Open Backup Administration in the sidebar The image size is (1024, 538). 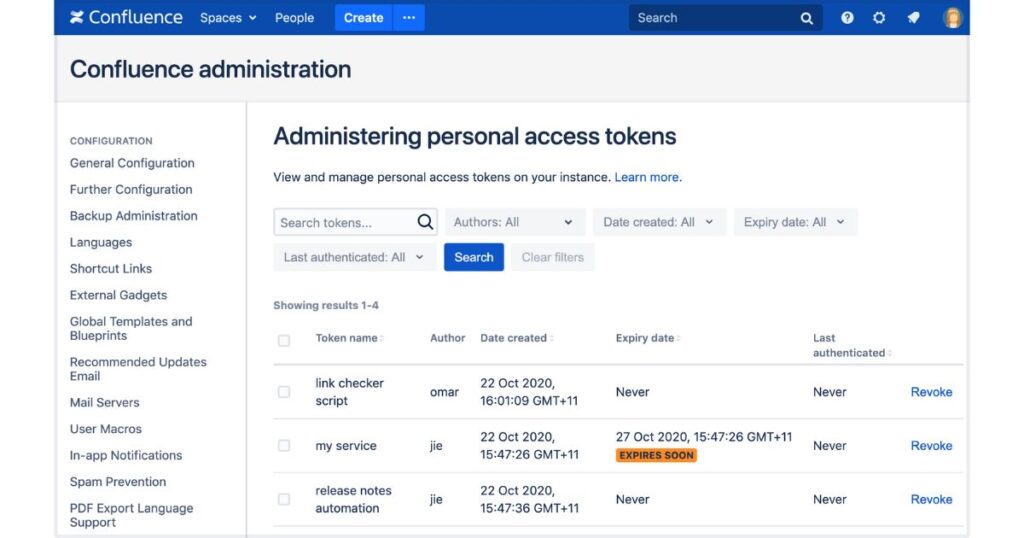(x=133, y=216)
